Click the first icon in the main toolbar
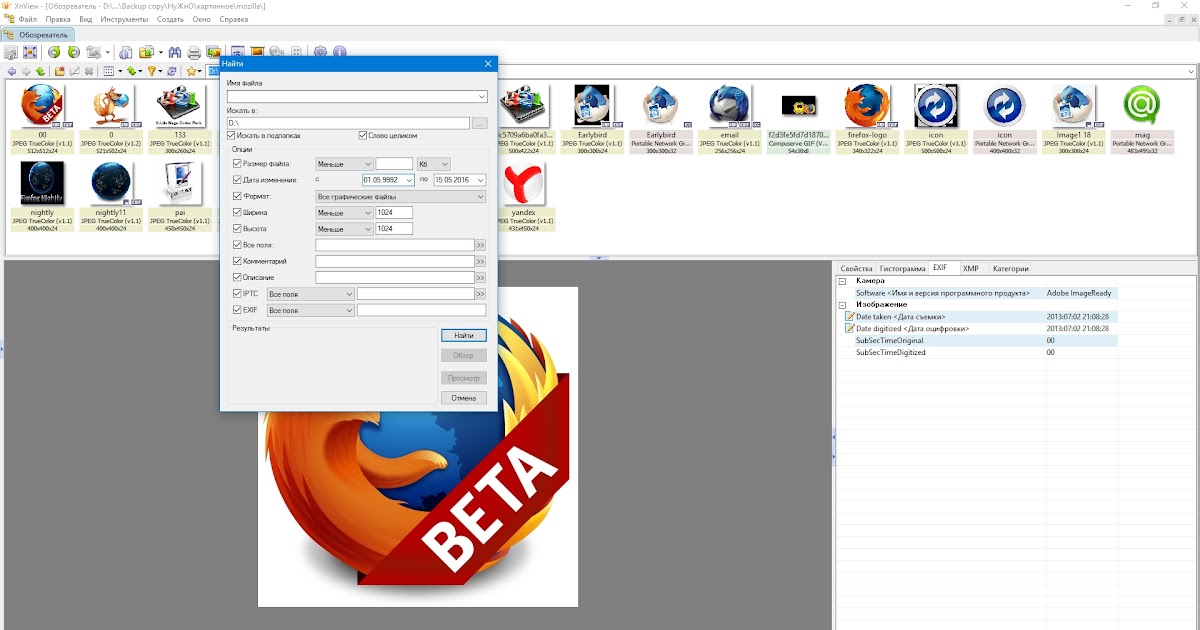1200x630 pixels. pyautogui.click(x=11, y=52)
